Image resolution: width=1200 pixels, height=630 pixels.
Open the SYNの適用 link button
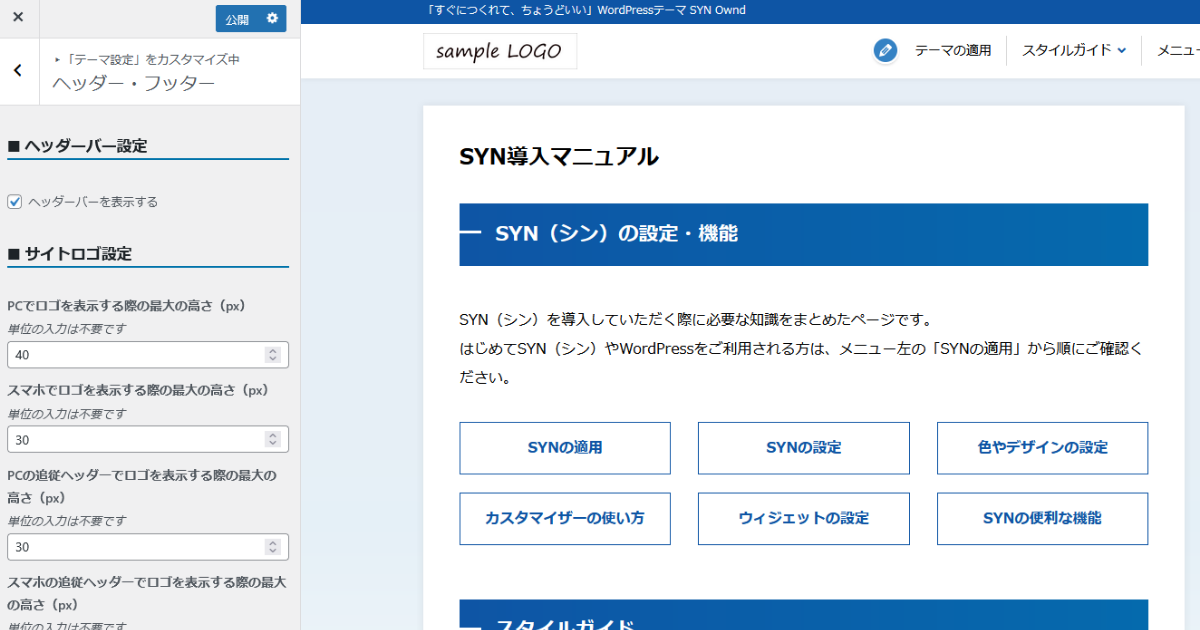pos(565,448)
